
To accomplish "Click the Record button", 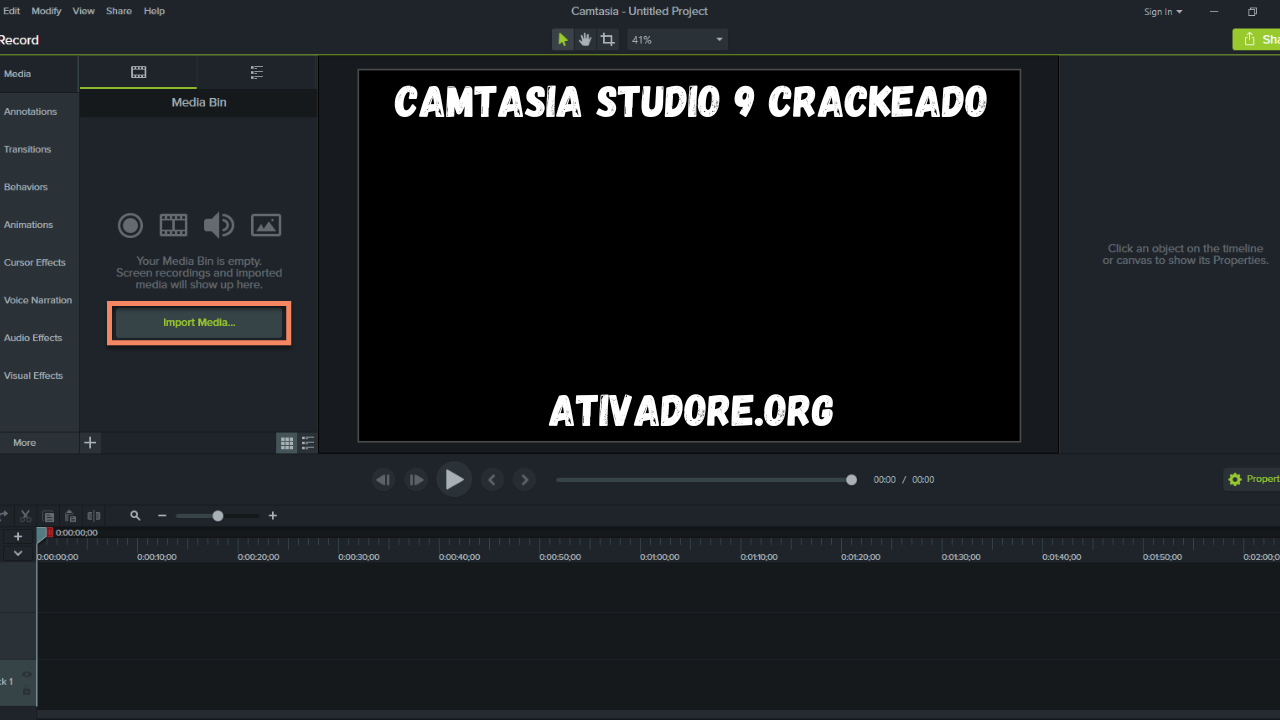I will [19, 40].
